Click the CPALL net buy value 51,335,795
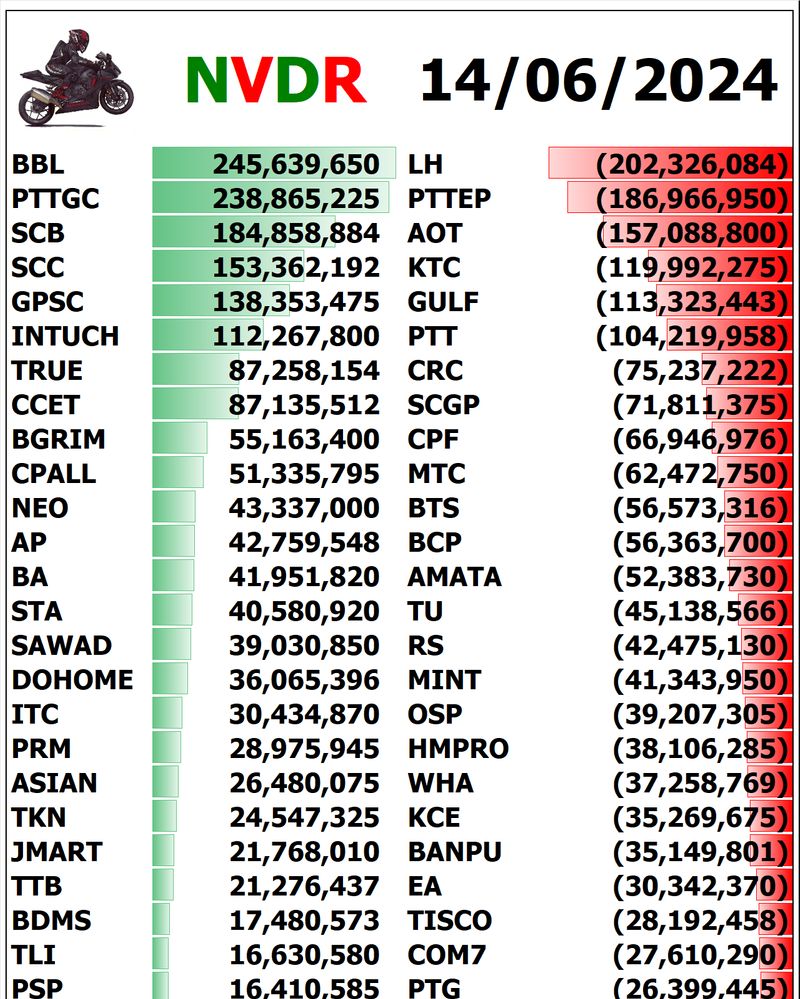This screenshot has width=800, height=999. click(x=304, y=474)
